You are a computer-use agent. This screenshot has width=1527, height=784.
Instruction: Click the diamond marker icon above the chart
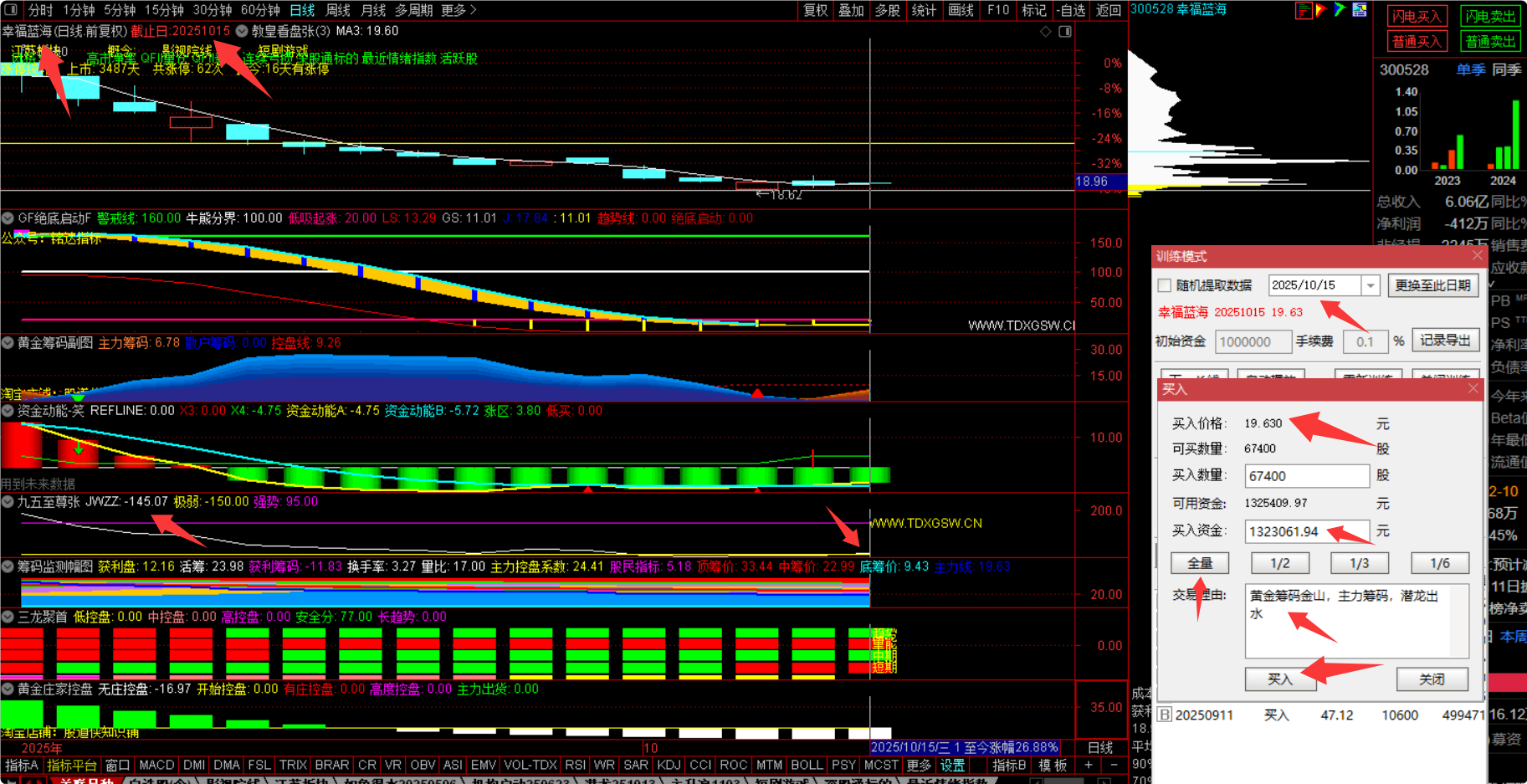[x=1045, y=32]
